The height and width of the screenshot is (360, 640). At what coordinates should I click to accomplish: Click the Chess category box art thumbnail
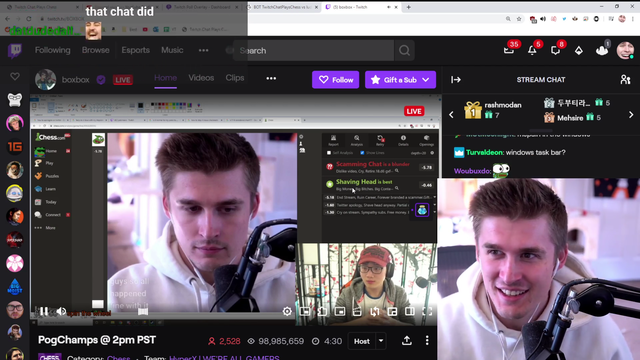pos(49,357)
